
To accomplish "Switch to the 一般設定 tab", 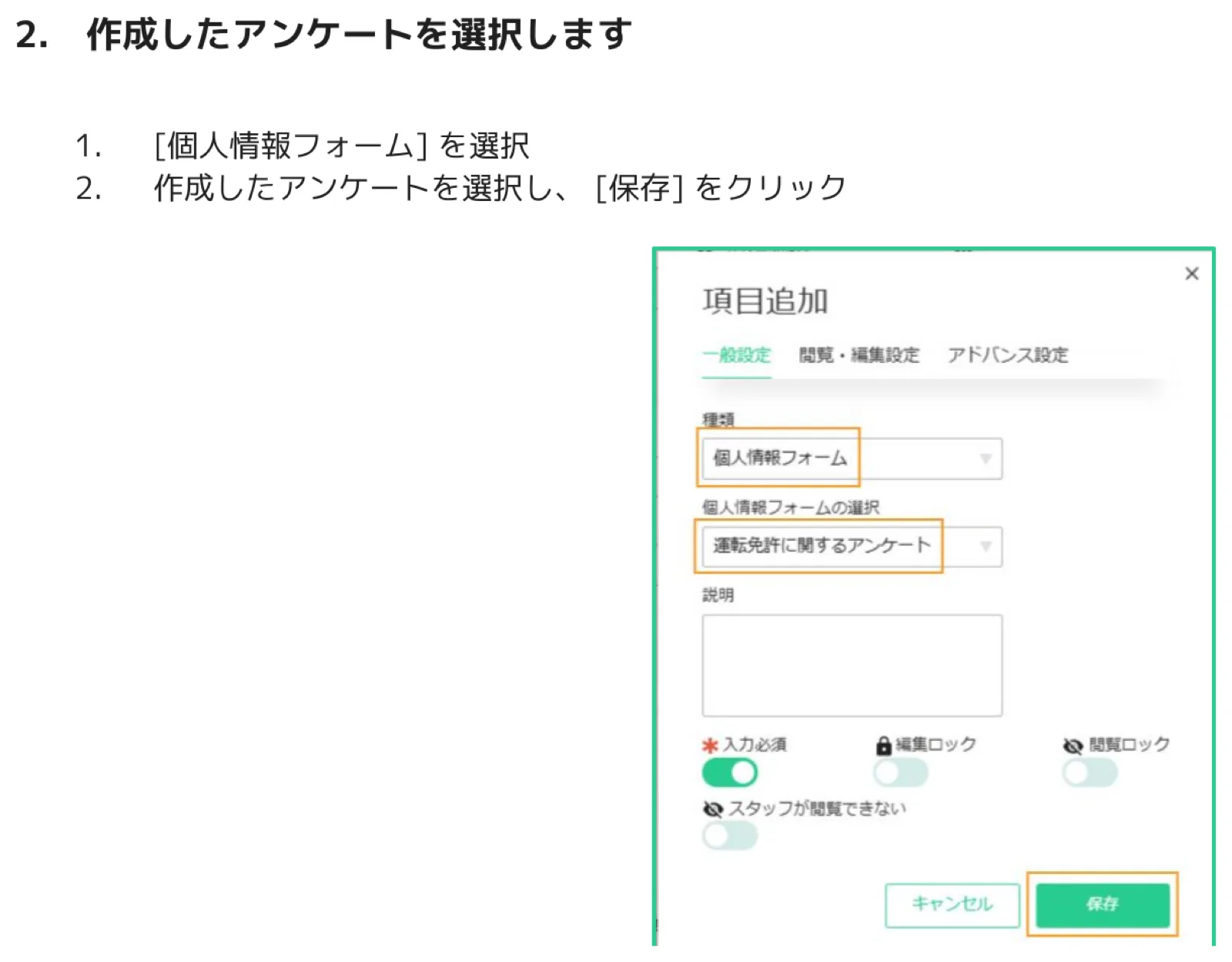I will 736,355.
